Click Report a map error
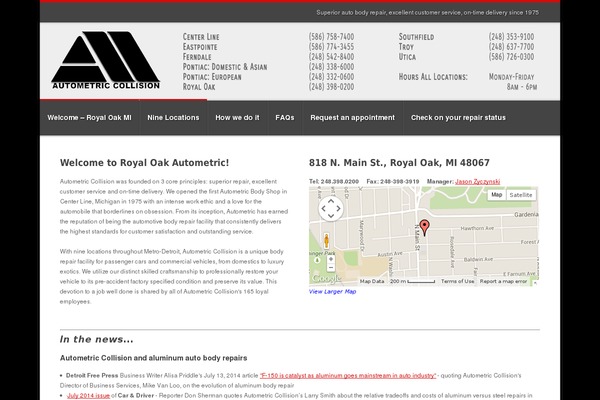The width and height of the screenshot is (600, 400). click(503, 281)
